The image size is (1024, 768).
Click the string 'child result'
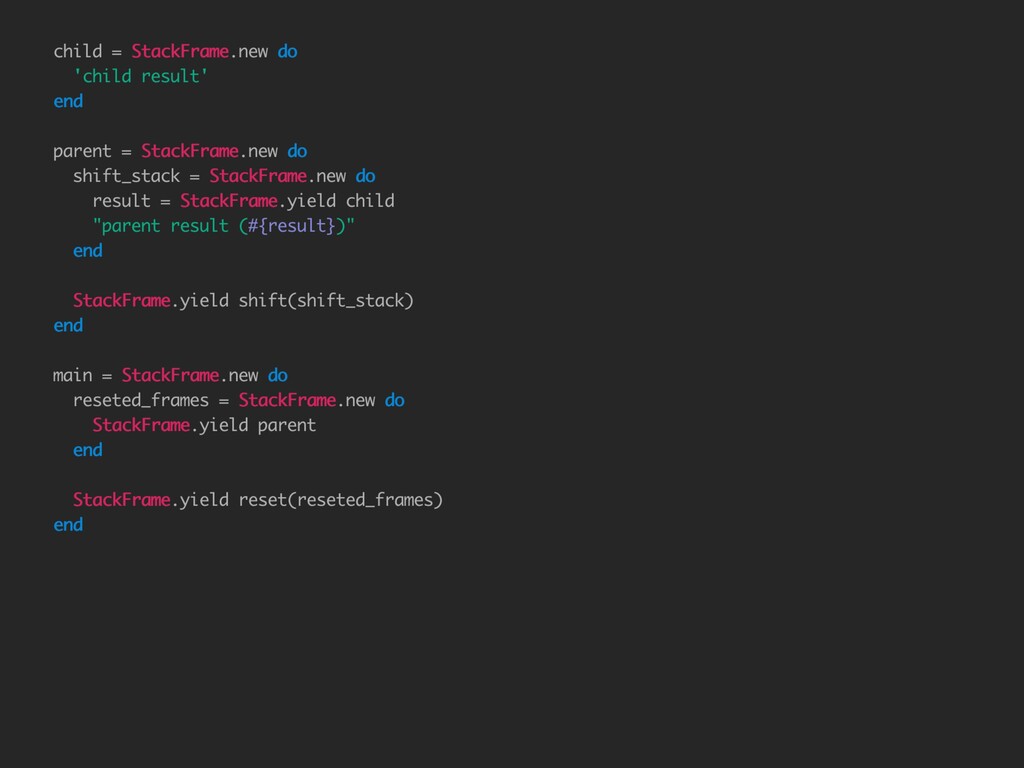(140, 76)
